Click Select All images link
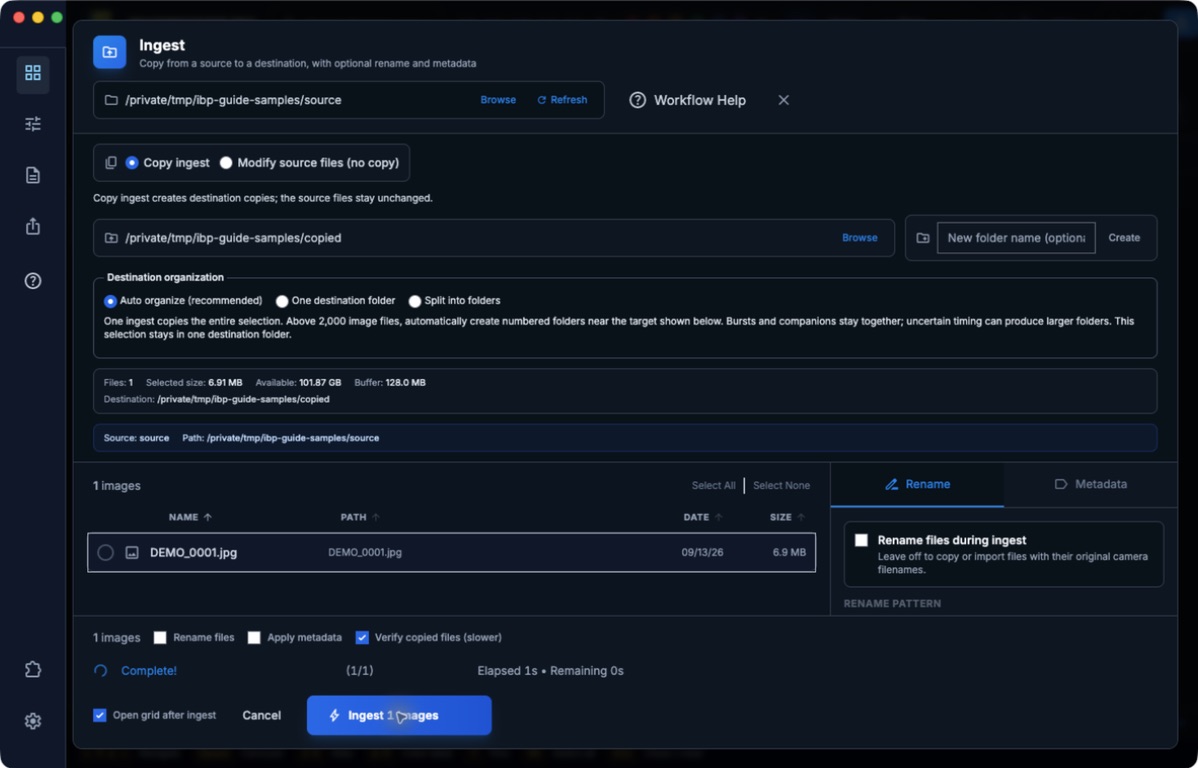 [x=714, y=485]
